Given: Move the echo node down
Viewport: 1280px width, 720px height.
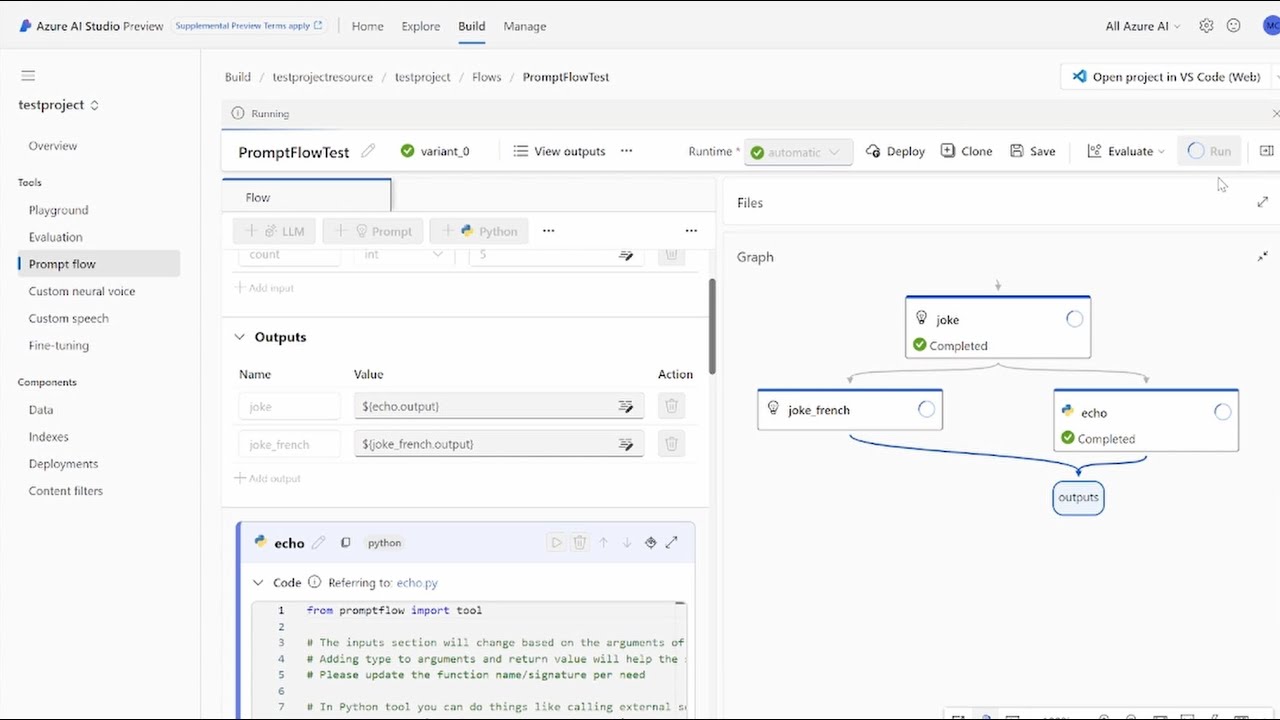Looking at the screenshot, I should pos(627,543).
